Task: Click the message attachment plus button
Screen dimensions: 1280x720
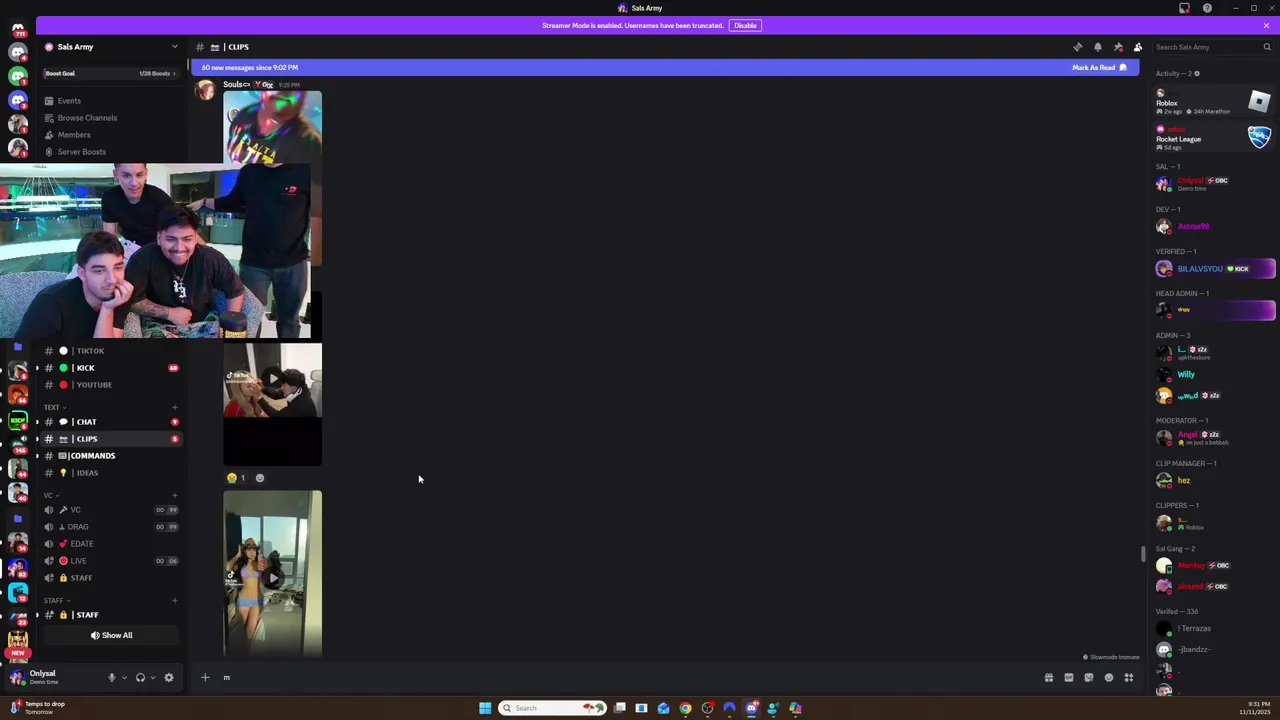Action: (205, 677)
